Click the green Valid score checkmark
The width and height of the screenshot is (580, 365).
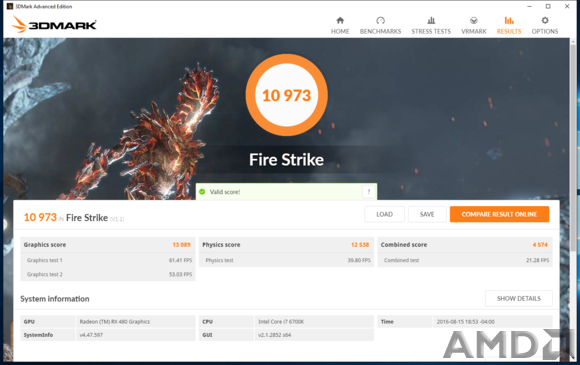[202, 192]
